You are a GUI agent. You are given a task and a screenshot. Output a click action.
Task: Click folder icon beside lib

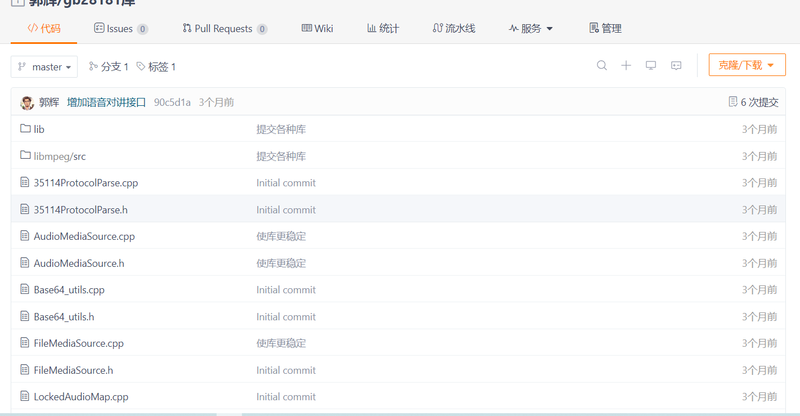25,129
